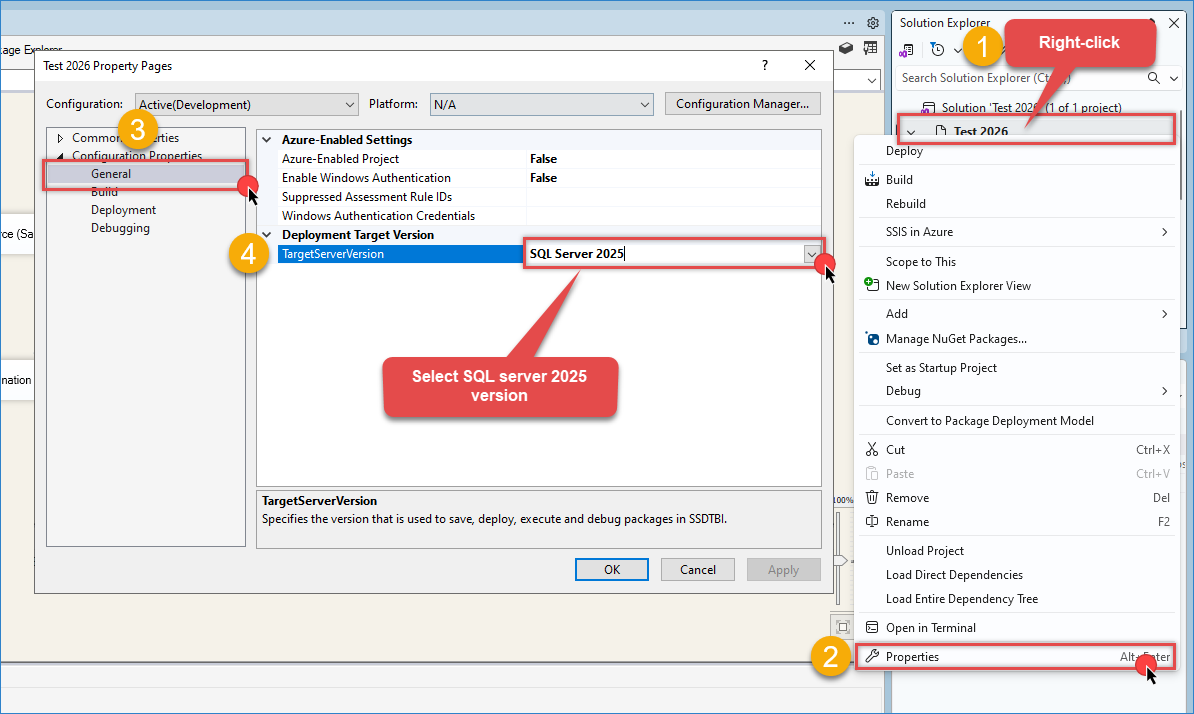Open the Configuration dropdown
The height and width of the screenshot is (714, 1194).
pos(245,104)
